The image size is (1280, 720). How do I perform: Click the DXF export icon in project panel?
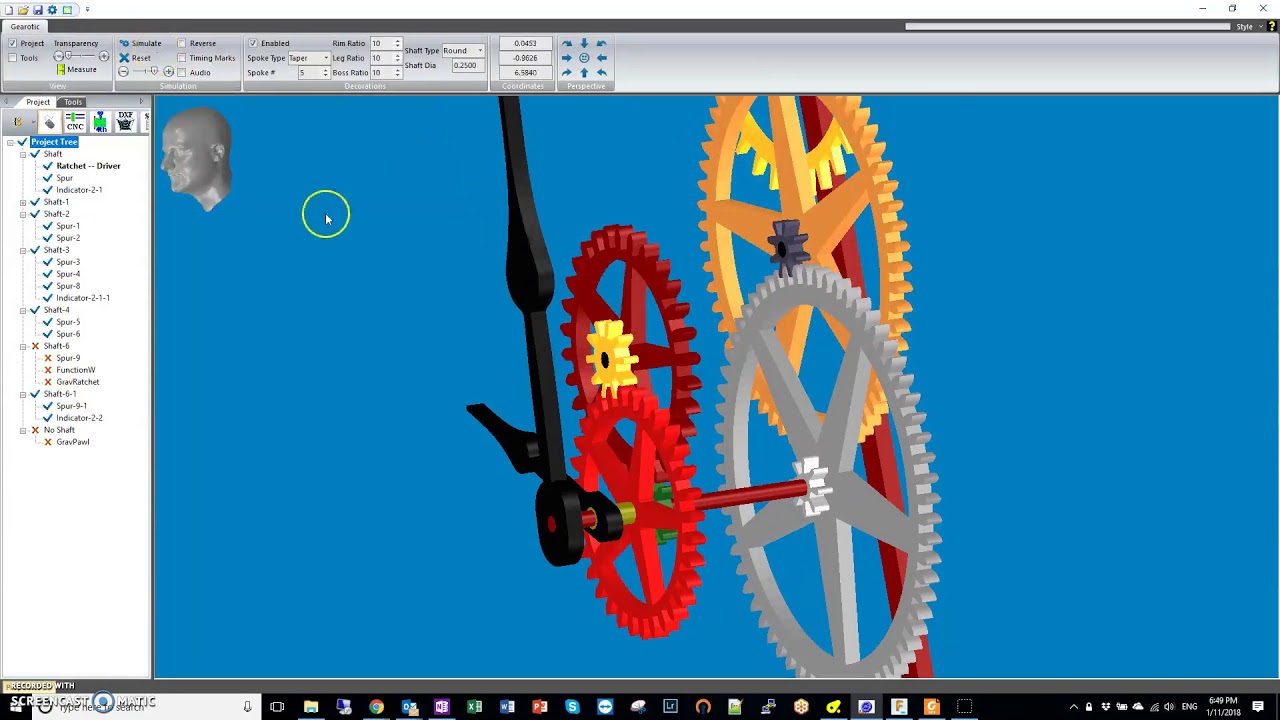[x=125, y=122]
